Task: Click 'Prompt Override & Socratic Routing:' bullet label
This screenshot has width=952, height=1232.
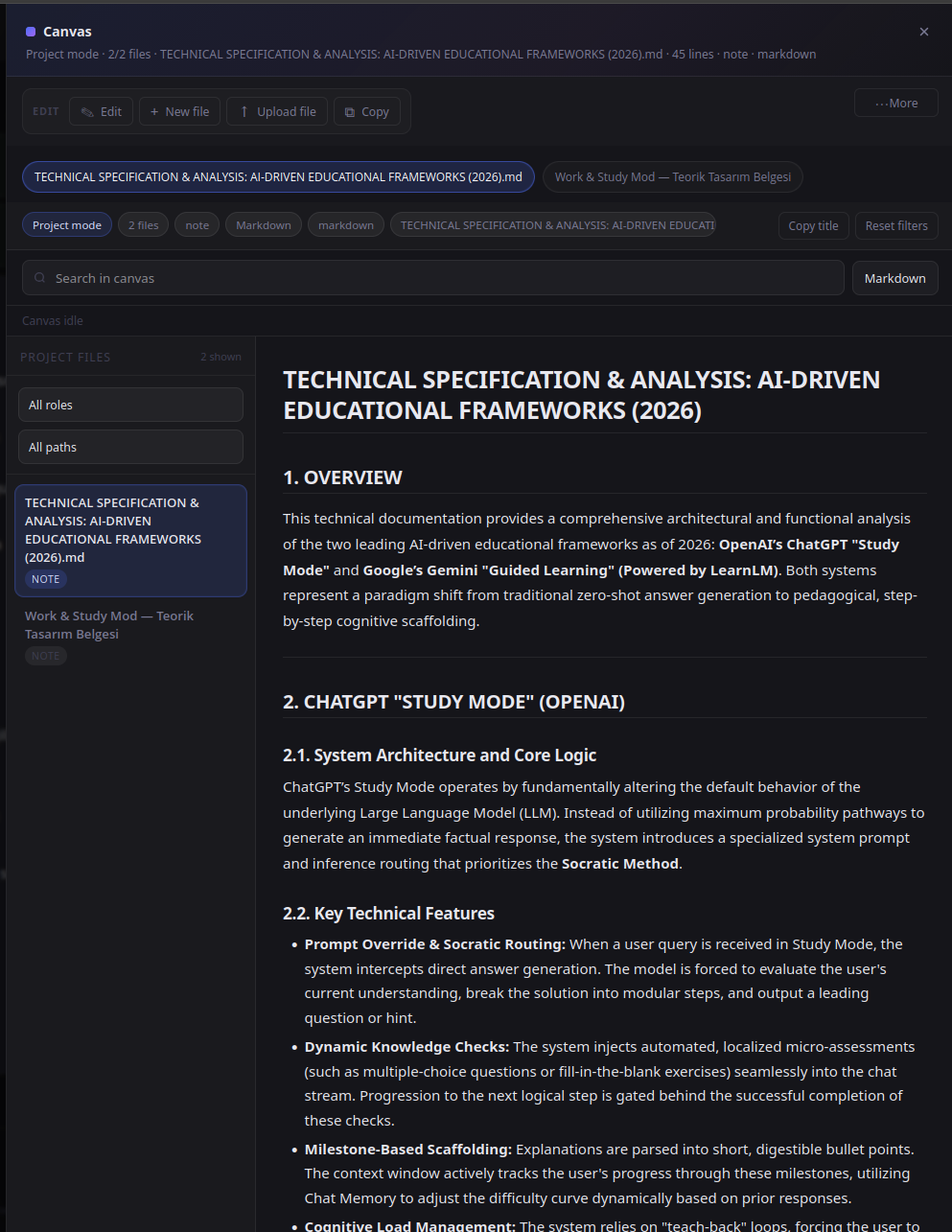Action: coord(435,944)
